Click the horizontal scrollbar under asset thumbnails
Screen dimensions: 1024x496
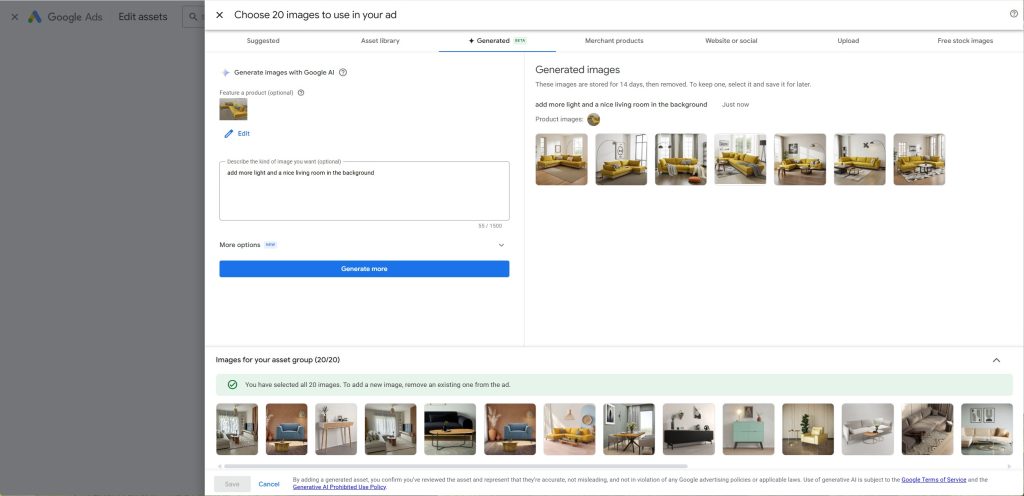click(455, 466)
